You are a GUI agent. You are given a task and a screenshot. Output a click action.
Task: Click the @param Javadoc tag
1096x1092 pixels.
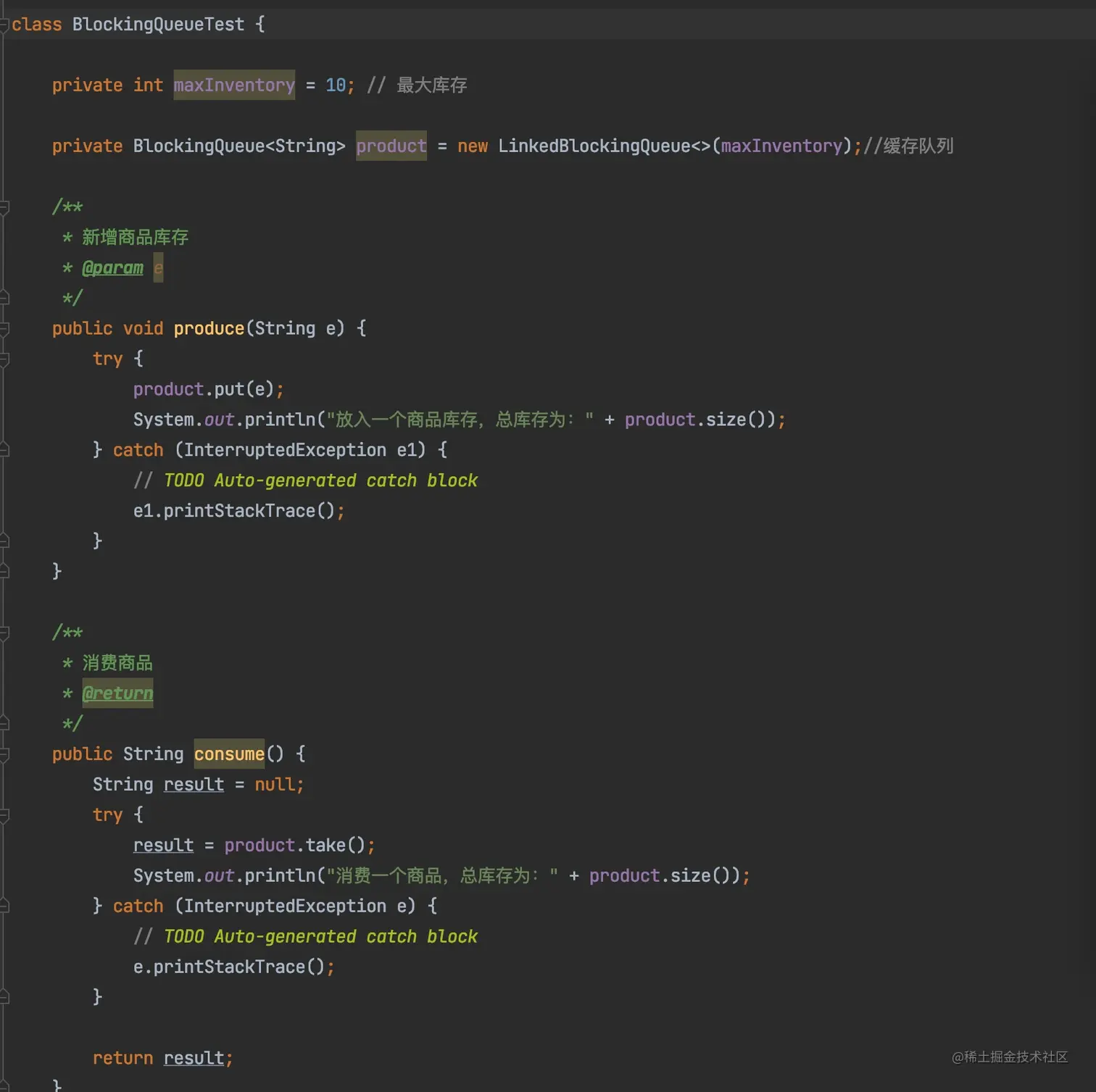(x=112, y=268)
